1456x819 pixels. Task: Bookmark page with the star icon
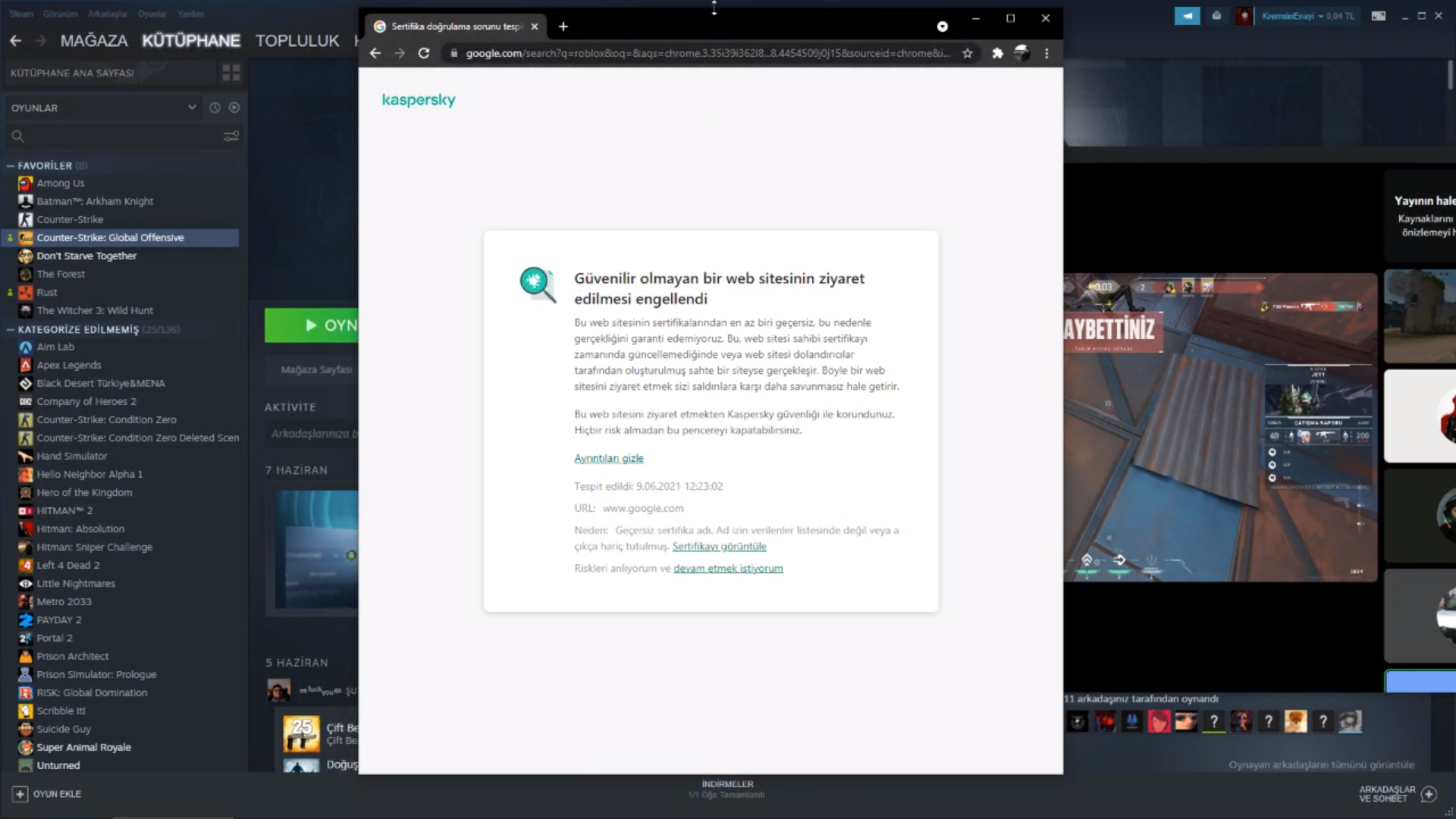(968, 53)
